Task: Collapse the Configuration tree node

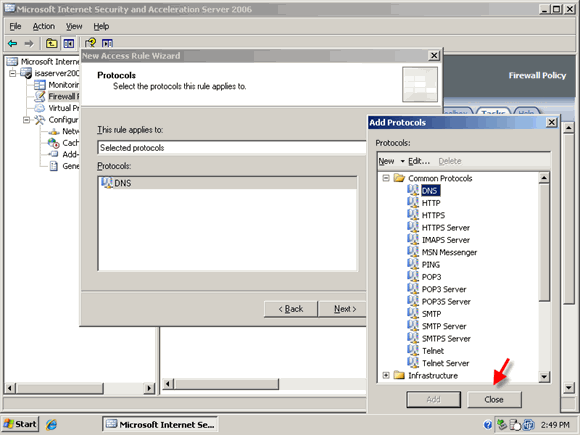Action: click(26, 120)
